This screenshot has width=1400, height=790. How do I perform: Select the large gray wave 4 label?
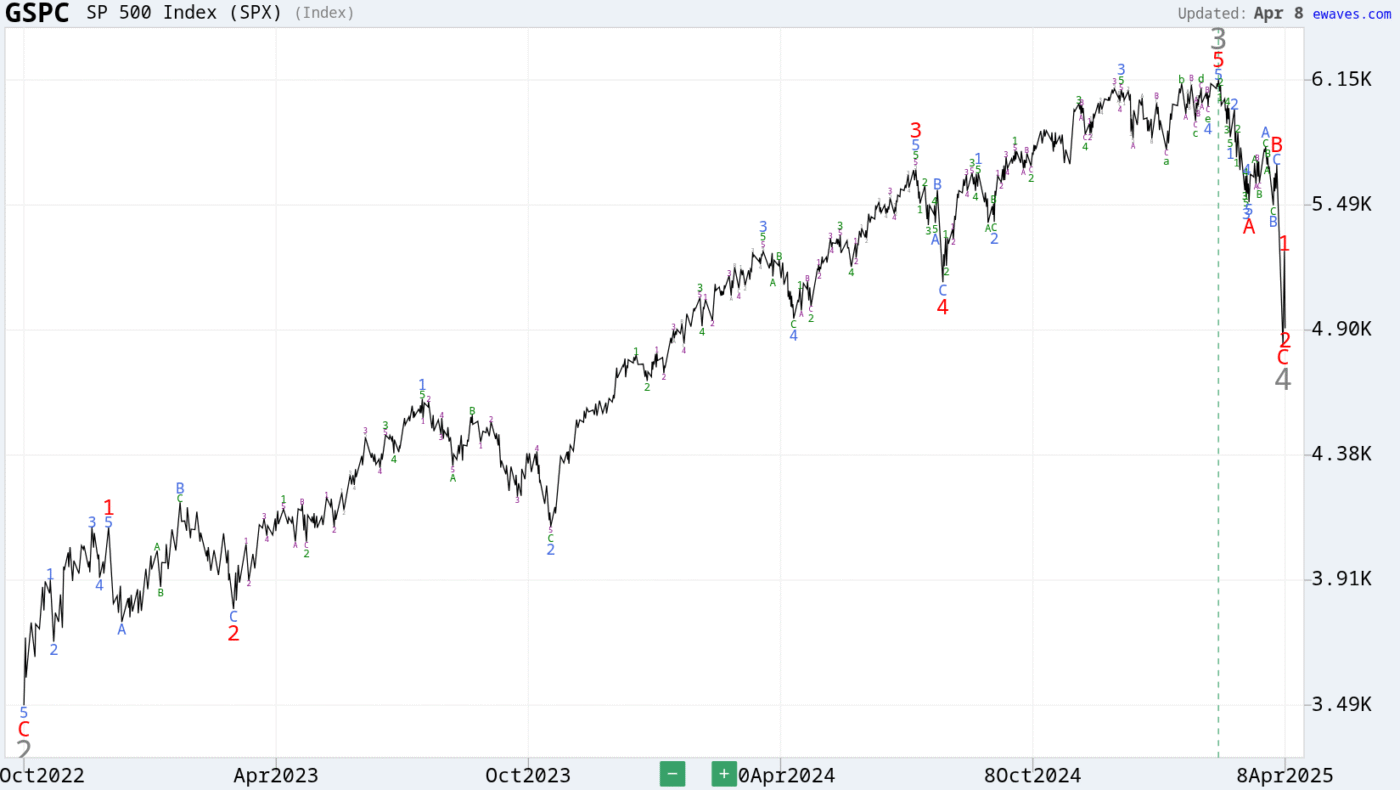pyautogui.click(x=1283, y=379)
